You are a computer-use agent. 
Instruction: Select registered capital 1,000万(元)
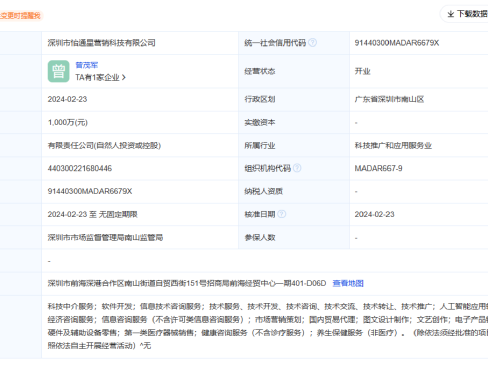(x=68, y=122)
